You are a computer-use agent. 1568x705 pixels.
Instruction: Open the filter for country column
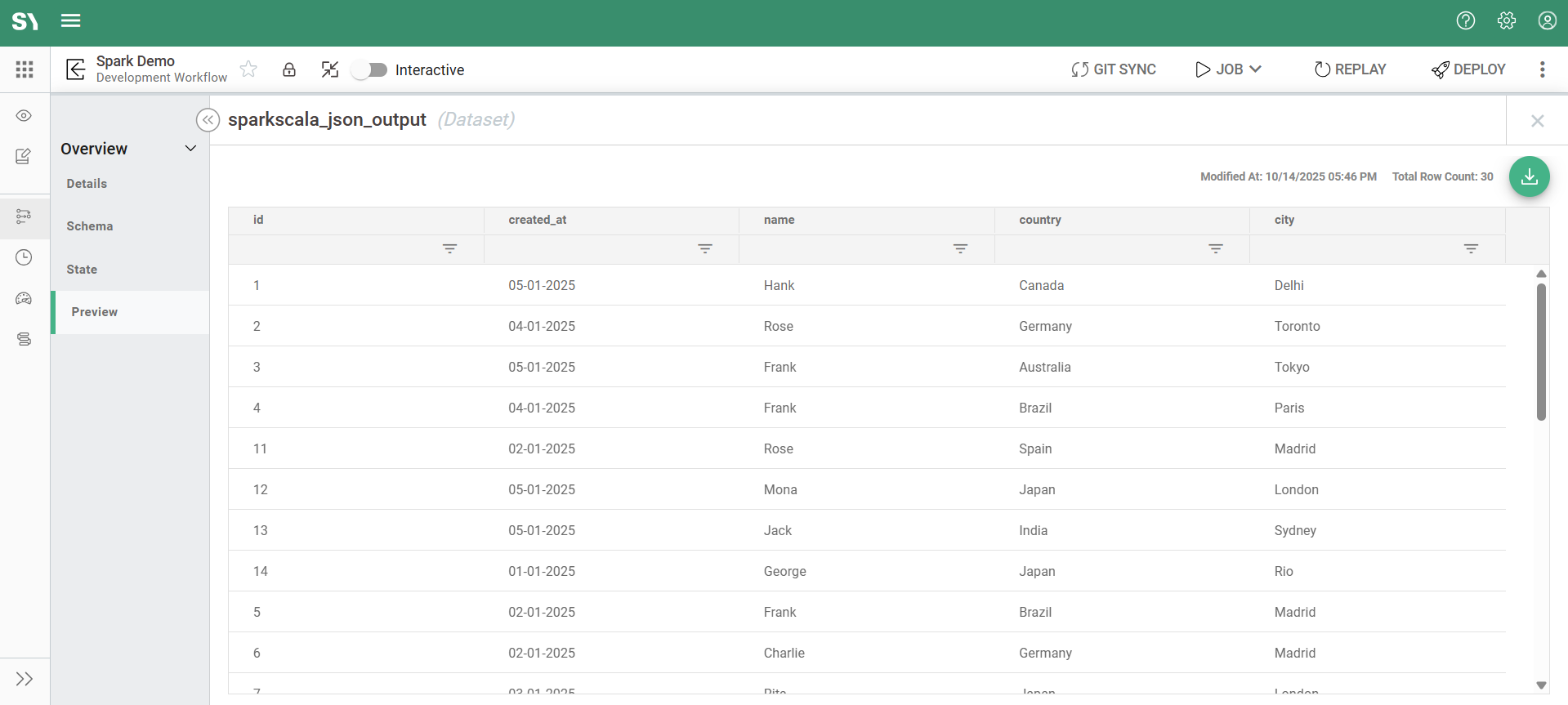[1215, 248]
